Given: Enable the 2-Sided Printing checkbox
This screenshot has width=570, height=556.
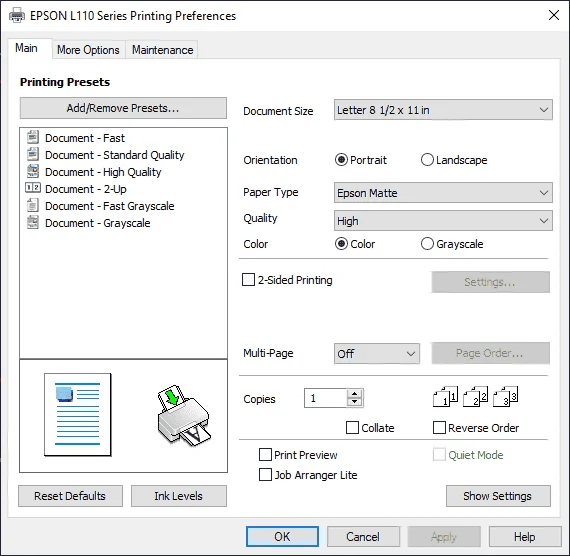Looking at the screenshot, I should coord(248,280).
